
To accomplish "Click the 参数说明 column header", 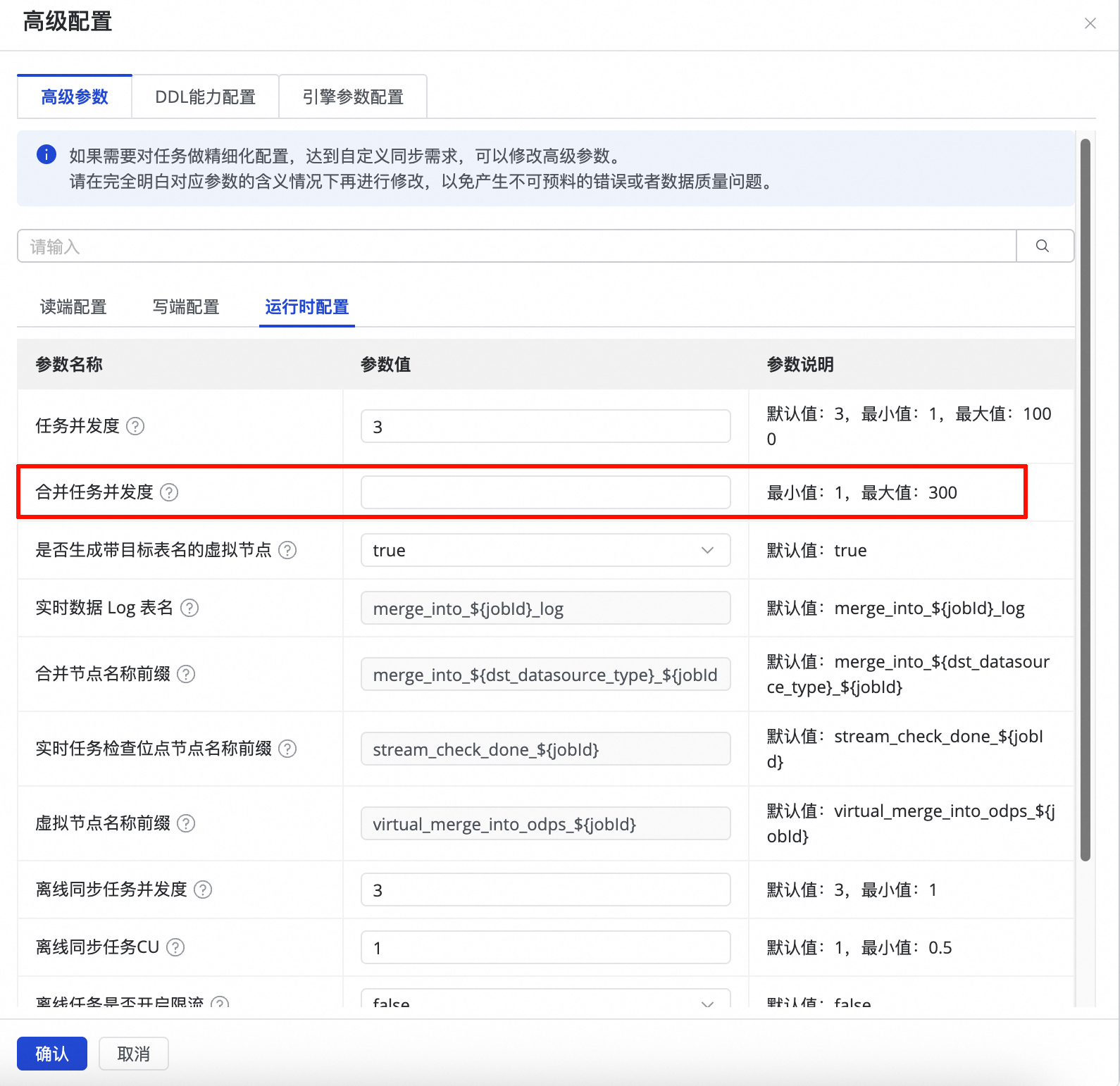I will pyautogui.click(x=800, y=364).
